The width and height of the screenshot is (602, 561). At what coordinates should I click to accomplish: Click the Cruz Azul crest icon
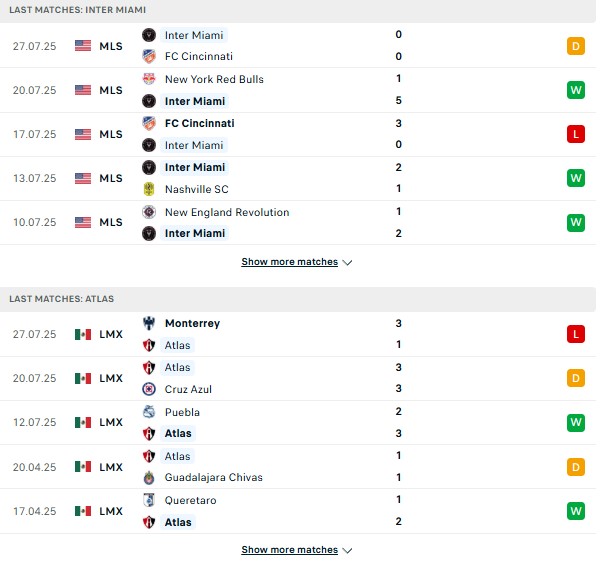(x=149, y=389)
